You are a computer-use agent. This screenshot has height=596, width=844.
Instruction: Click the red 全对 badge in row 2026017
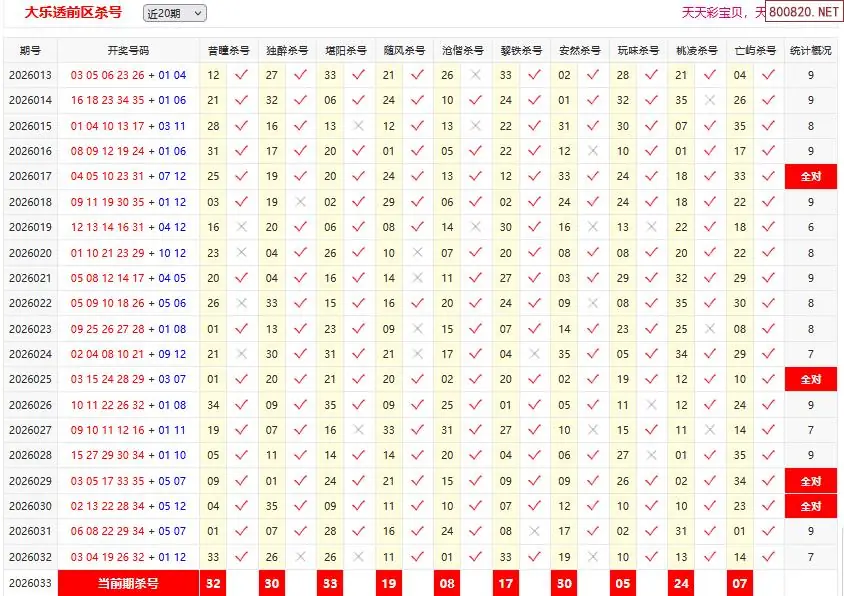(810, 177)
